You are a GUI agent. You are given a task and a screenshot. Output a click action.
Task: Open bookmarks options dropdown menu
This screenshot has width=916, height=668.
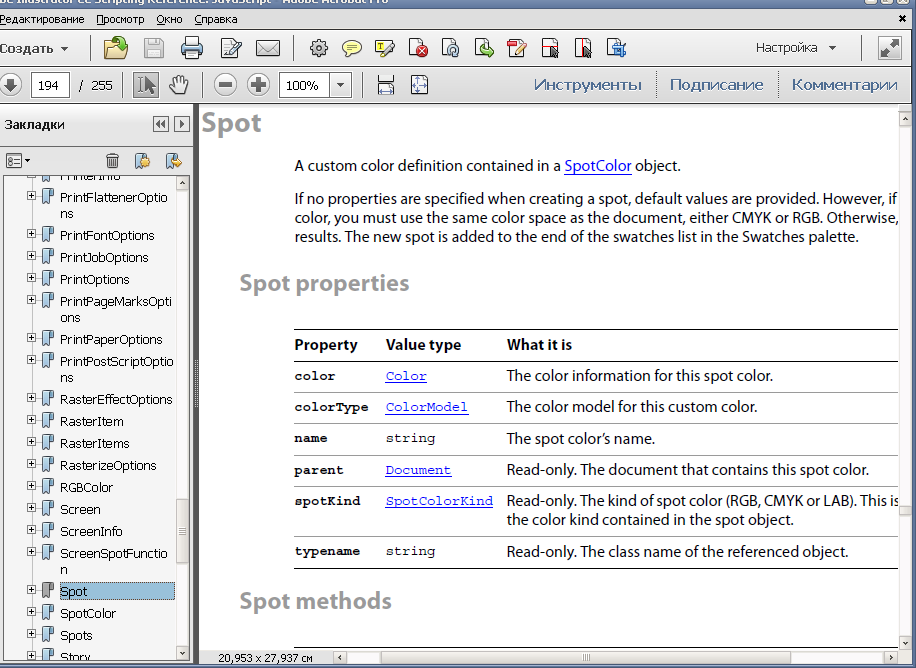click(17, 160)
